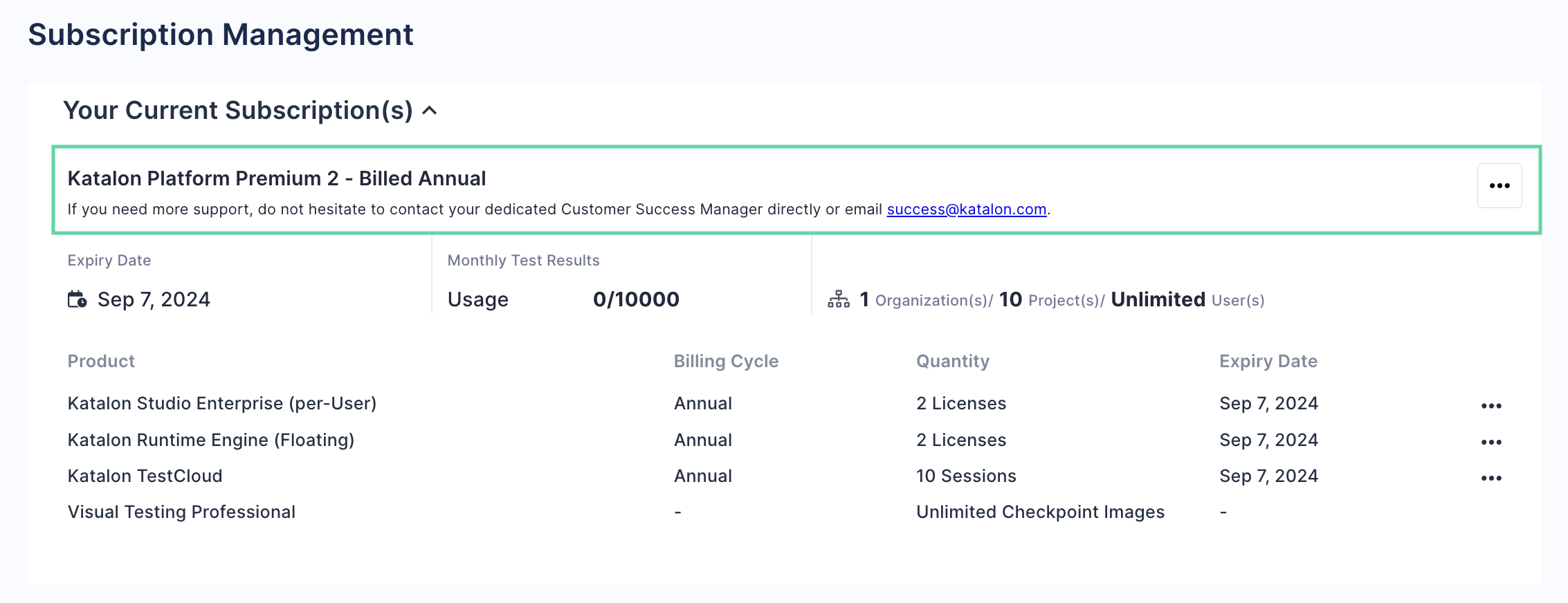Click the Katalon Runtime Engine (Floating) product
This screenshot has width=1568, height=603.
pos(211,440)
